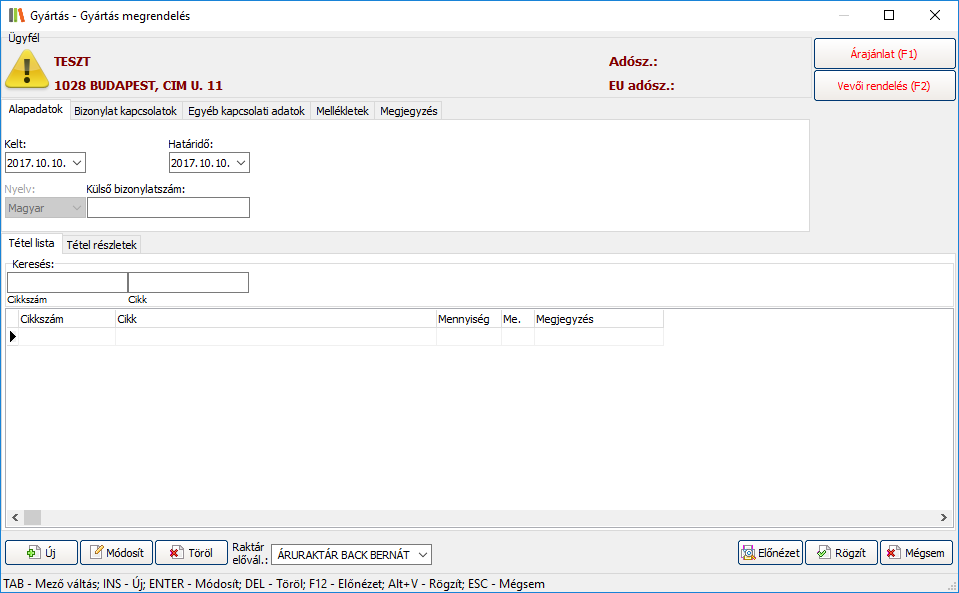
Task: Click the yellow warning triangle icon
Action: pos(27,69)
